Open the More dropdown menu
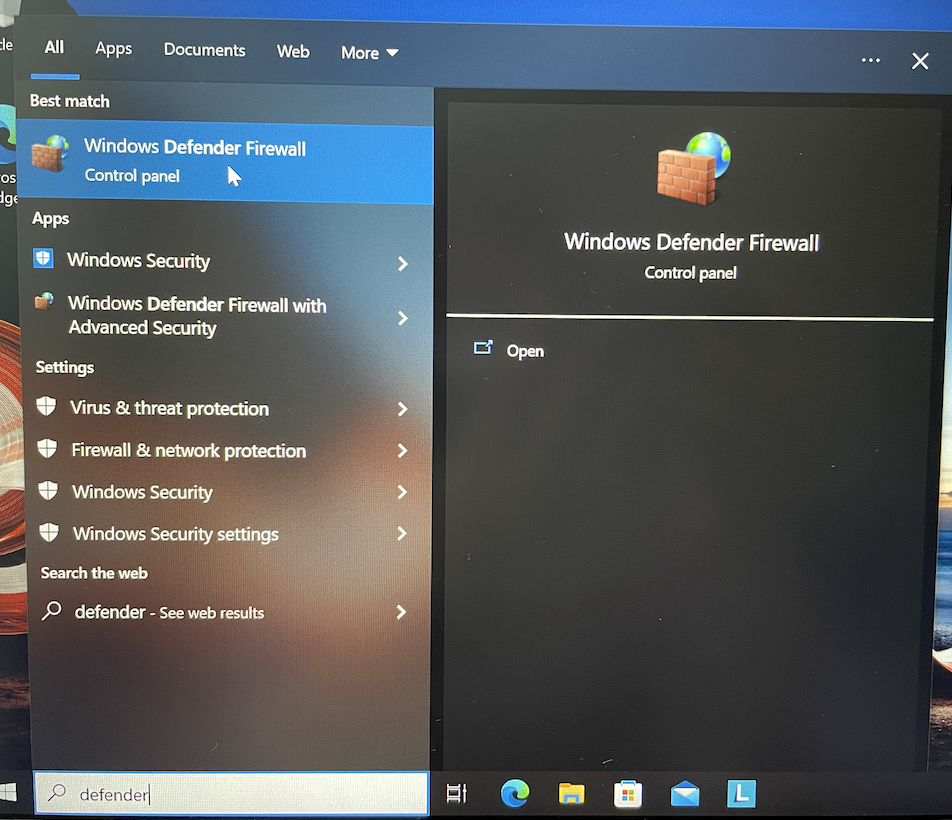 tap(369, 53)
